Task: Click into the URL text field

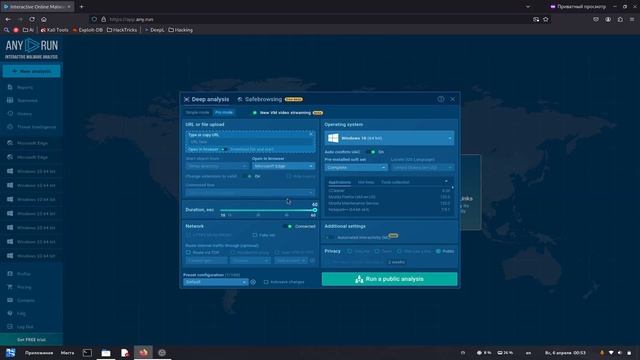Action: [250, 142]
